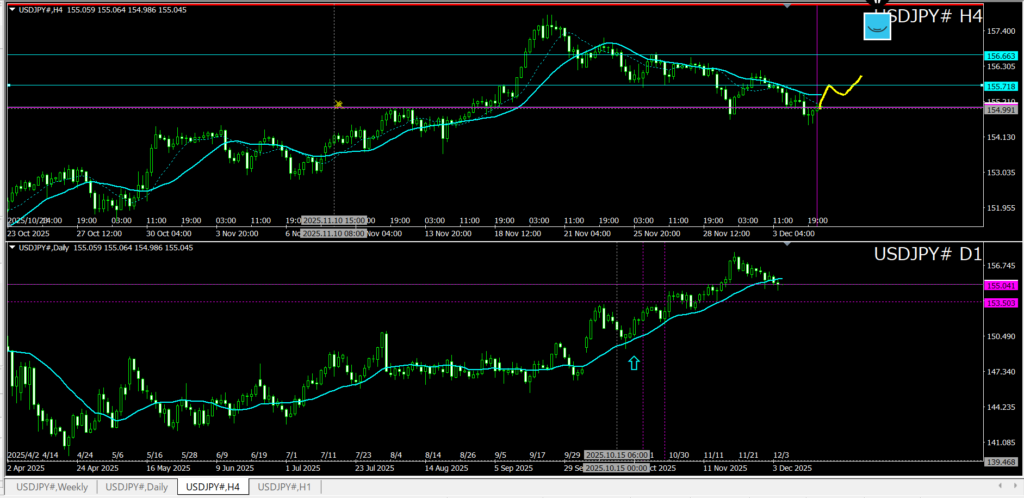
Task: Go to the USDJPY#,H1 tab
Action: [x=288, y=487]
